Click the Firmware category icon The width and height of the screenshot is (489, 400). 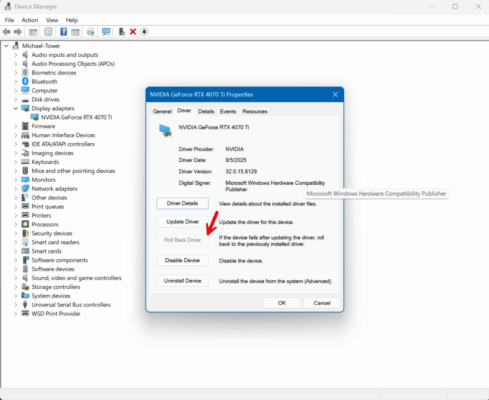pos(25,126)
